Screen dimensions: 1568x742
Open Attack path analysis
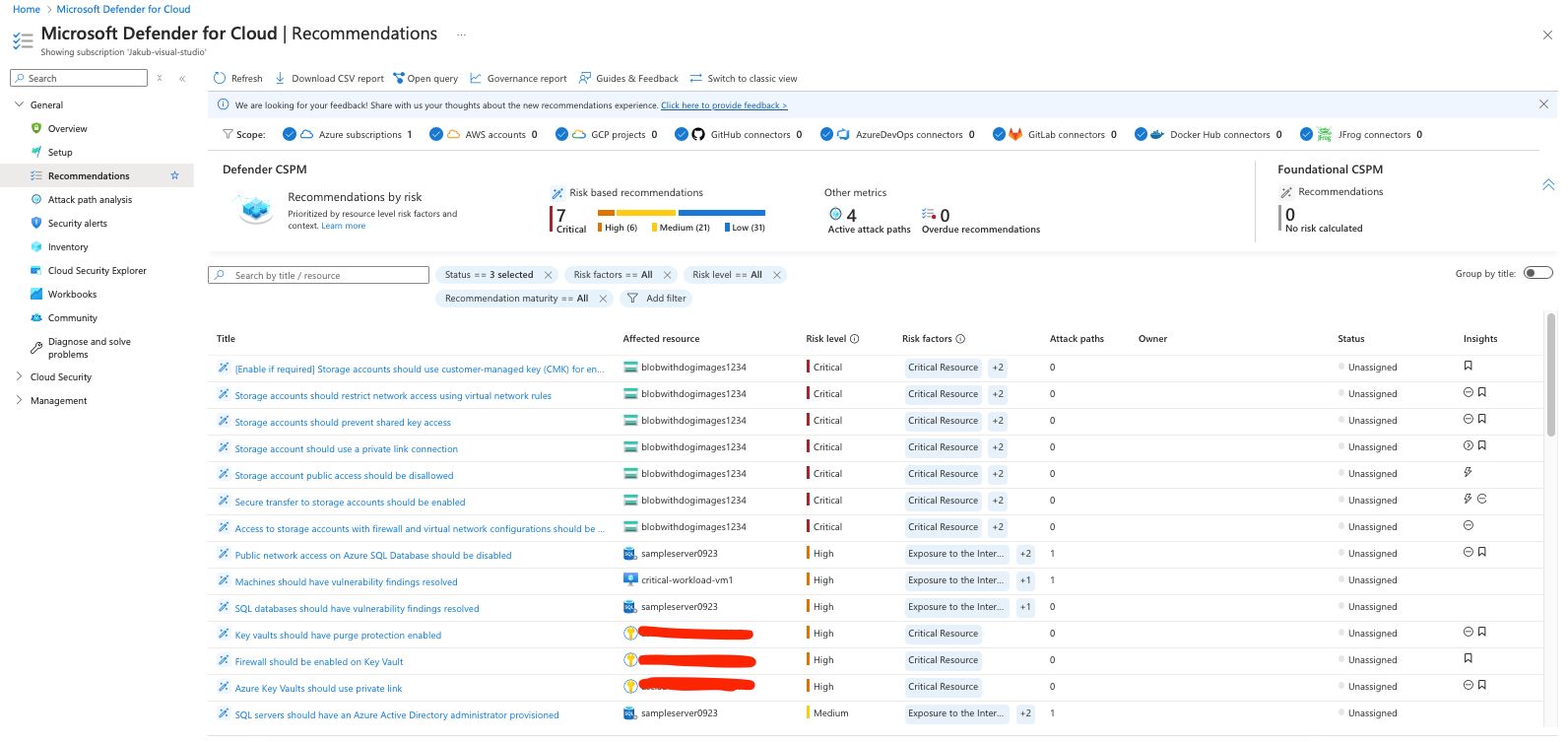(x=90, y=199)
